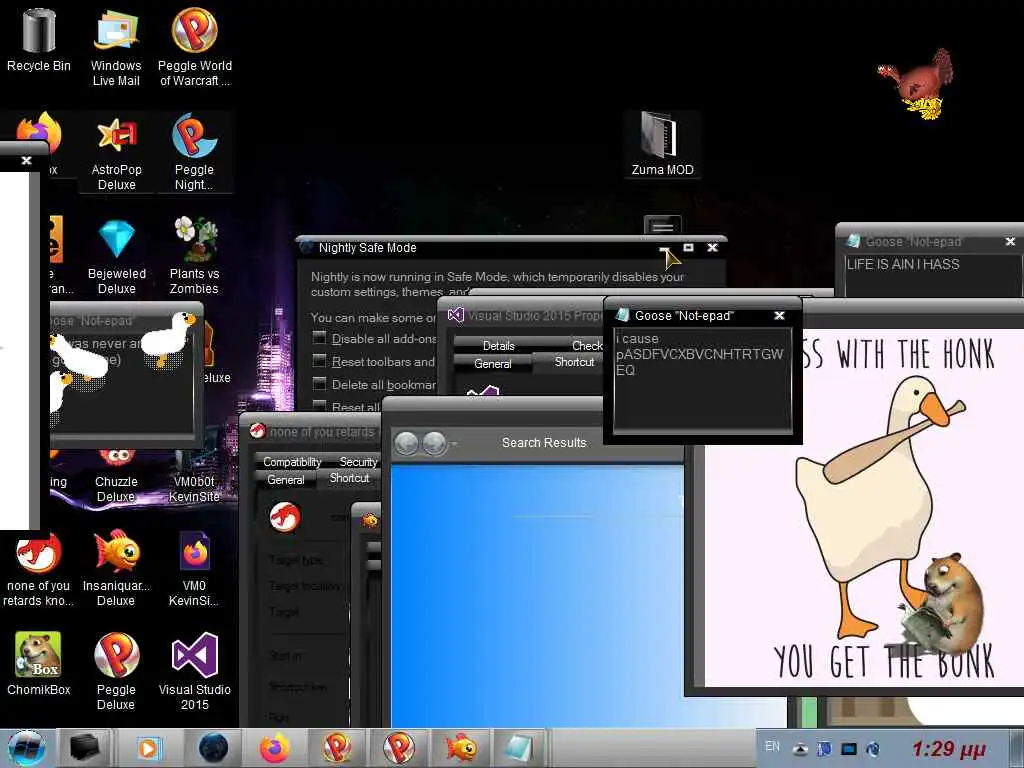Select the AstroPop Deluxe desktop icon
Image resolution: width=1024 pixels, height=768 pixels.
[116, 152]
